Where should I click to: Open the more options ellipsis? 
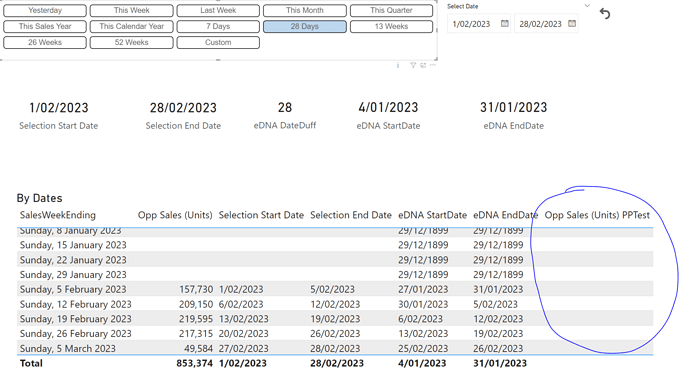click(x=433, y=65)
